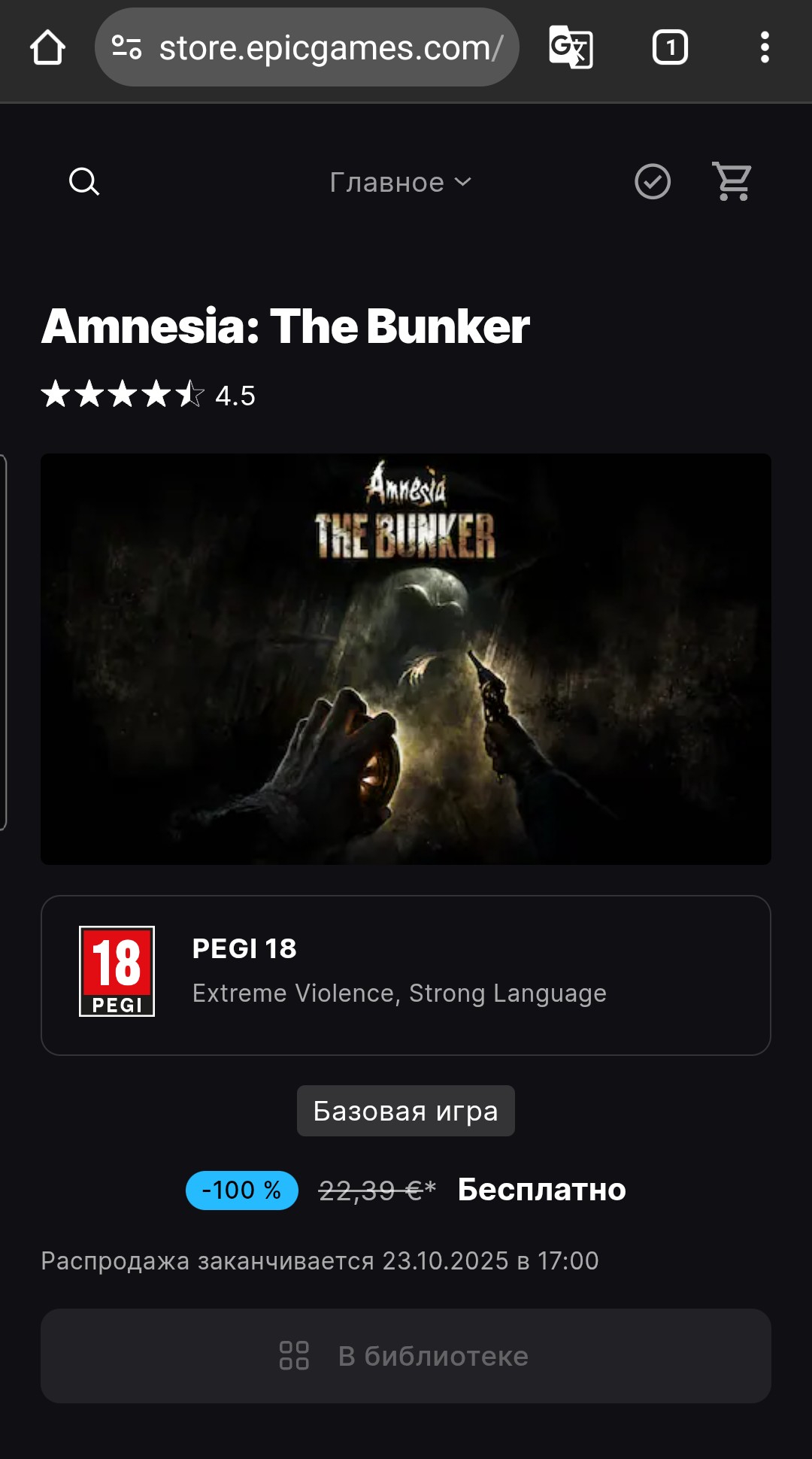This screenshot has height=1459, width=812.
Task: Tap the Amnesia: The Bunker title
Action: coord(286,326)
